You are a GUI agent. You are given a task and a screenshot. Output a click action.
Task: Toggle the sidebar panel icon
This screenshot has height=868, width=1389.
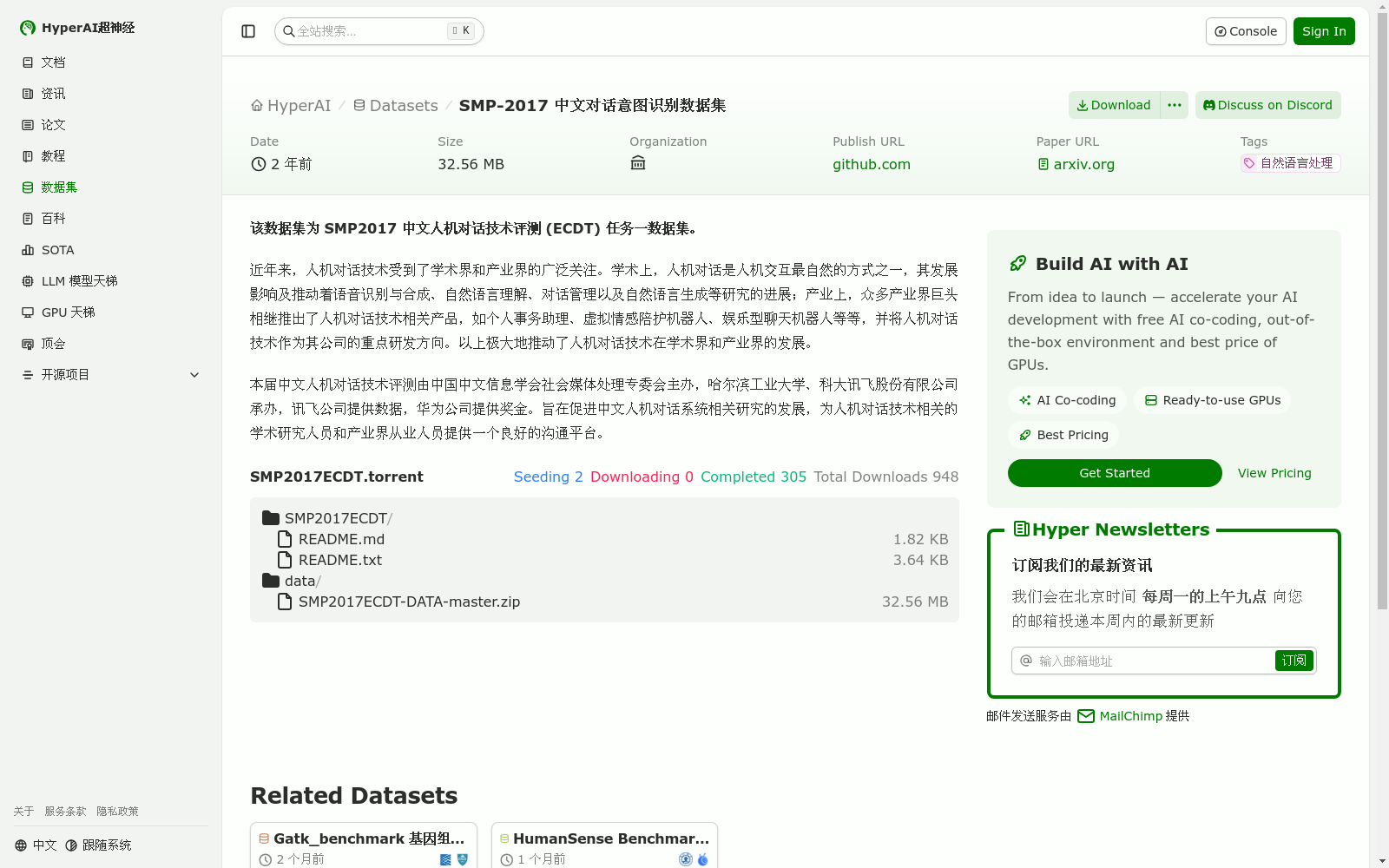coord(248,31)
